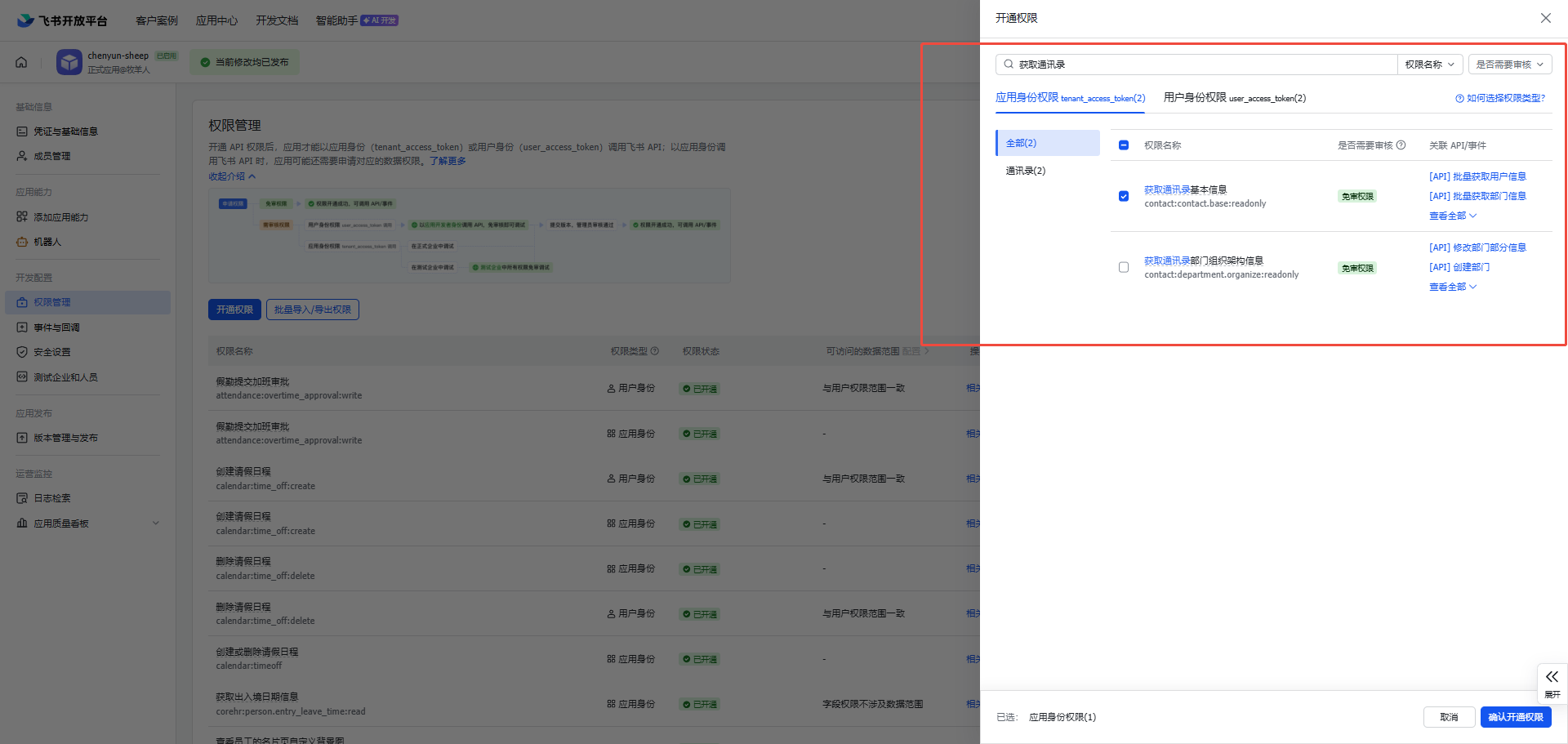Select the 全部(2) category
Image resolution: width=1568 pixels, height=744 pixels.
click(1048, 143)
